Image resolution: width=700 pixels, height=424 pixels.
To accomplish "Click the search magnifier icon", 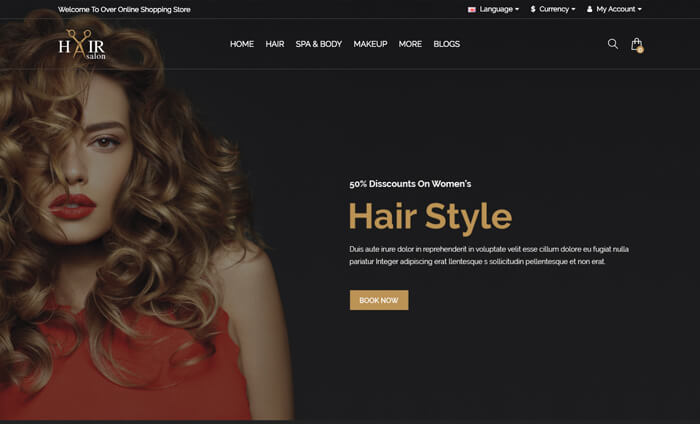I will point(613,44).
